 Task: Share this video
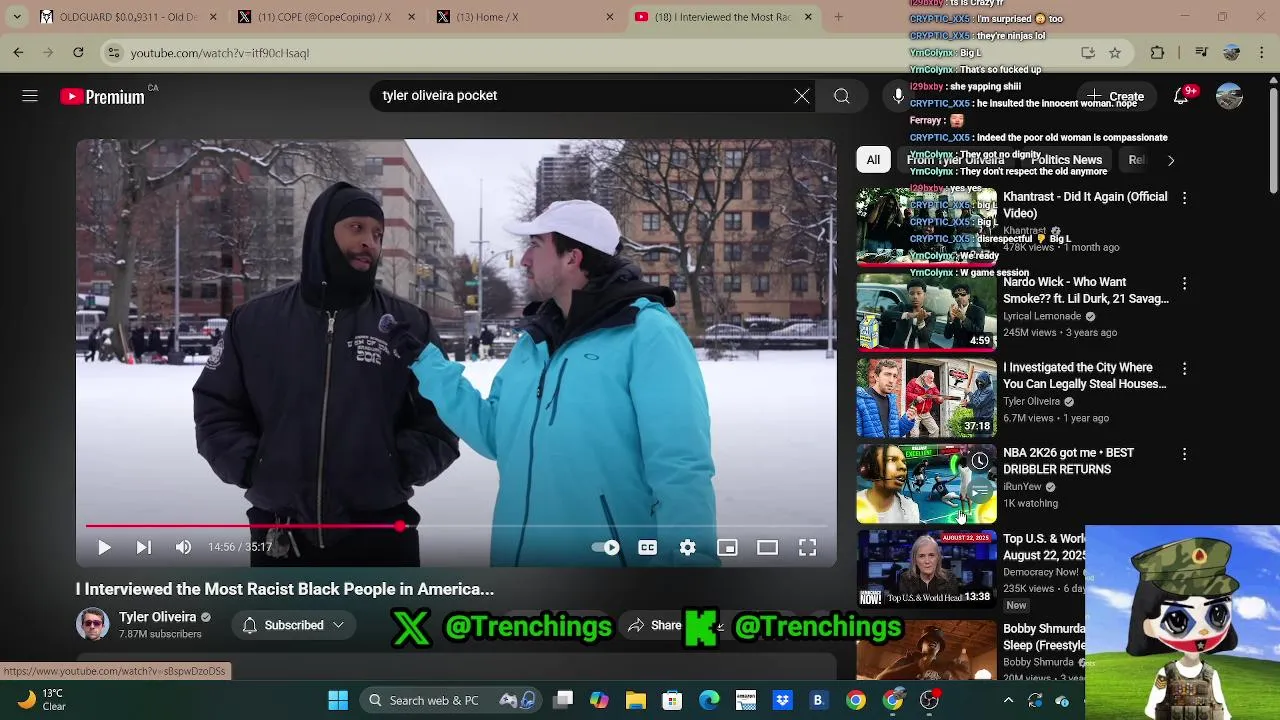[653, 625]
